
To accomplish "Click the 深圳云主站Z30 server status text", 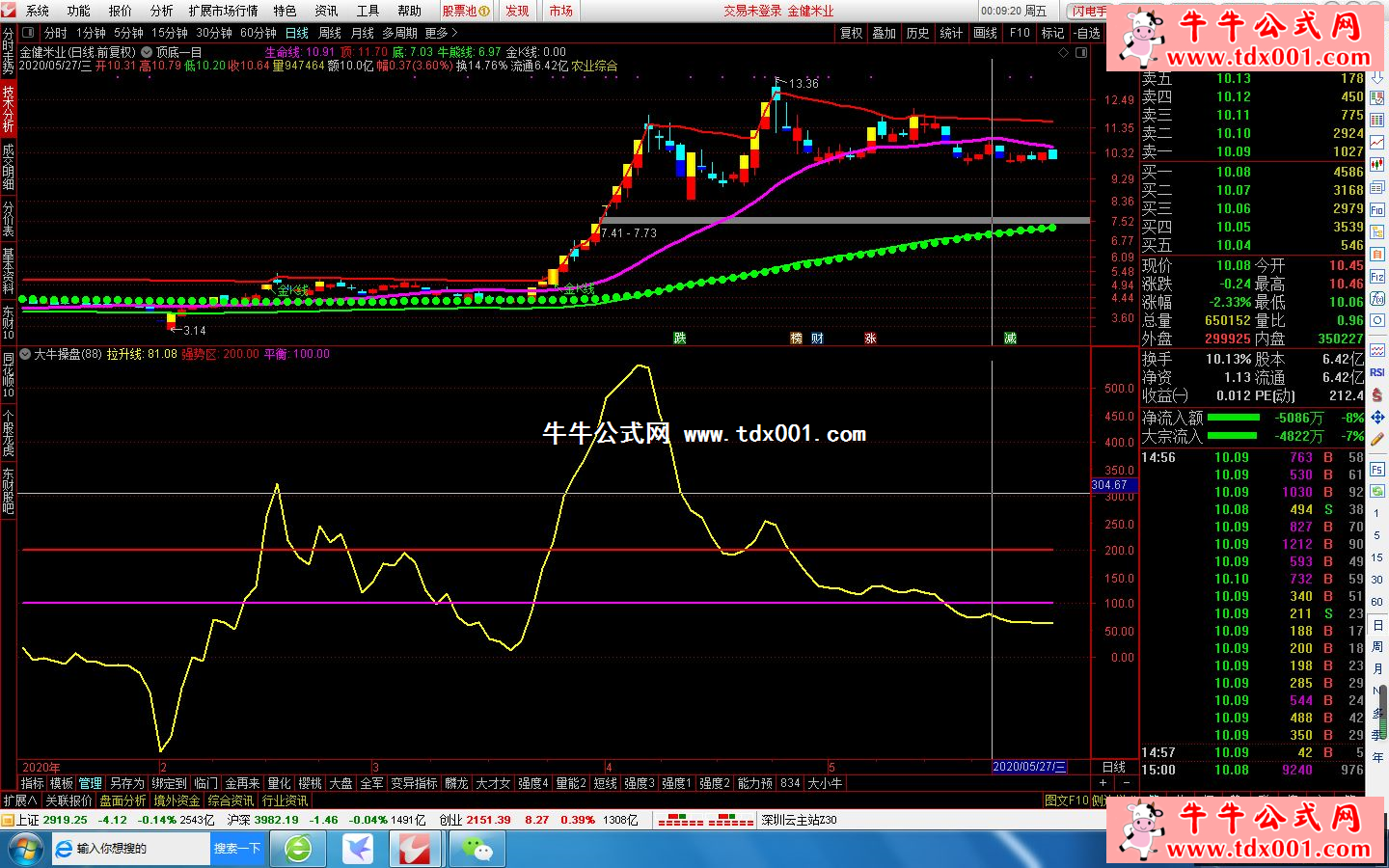I will point(799,820).
